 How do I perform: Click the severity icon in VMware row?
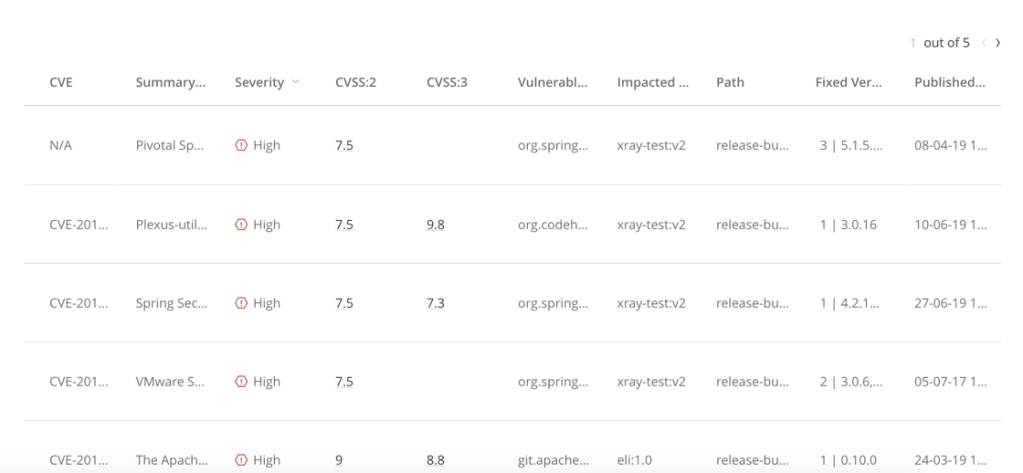coord(241,381)
